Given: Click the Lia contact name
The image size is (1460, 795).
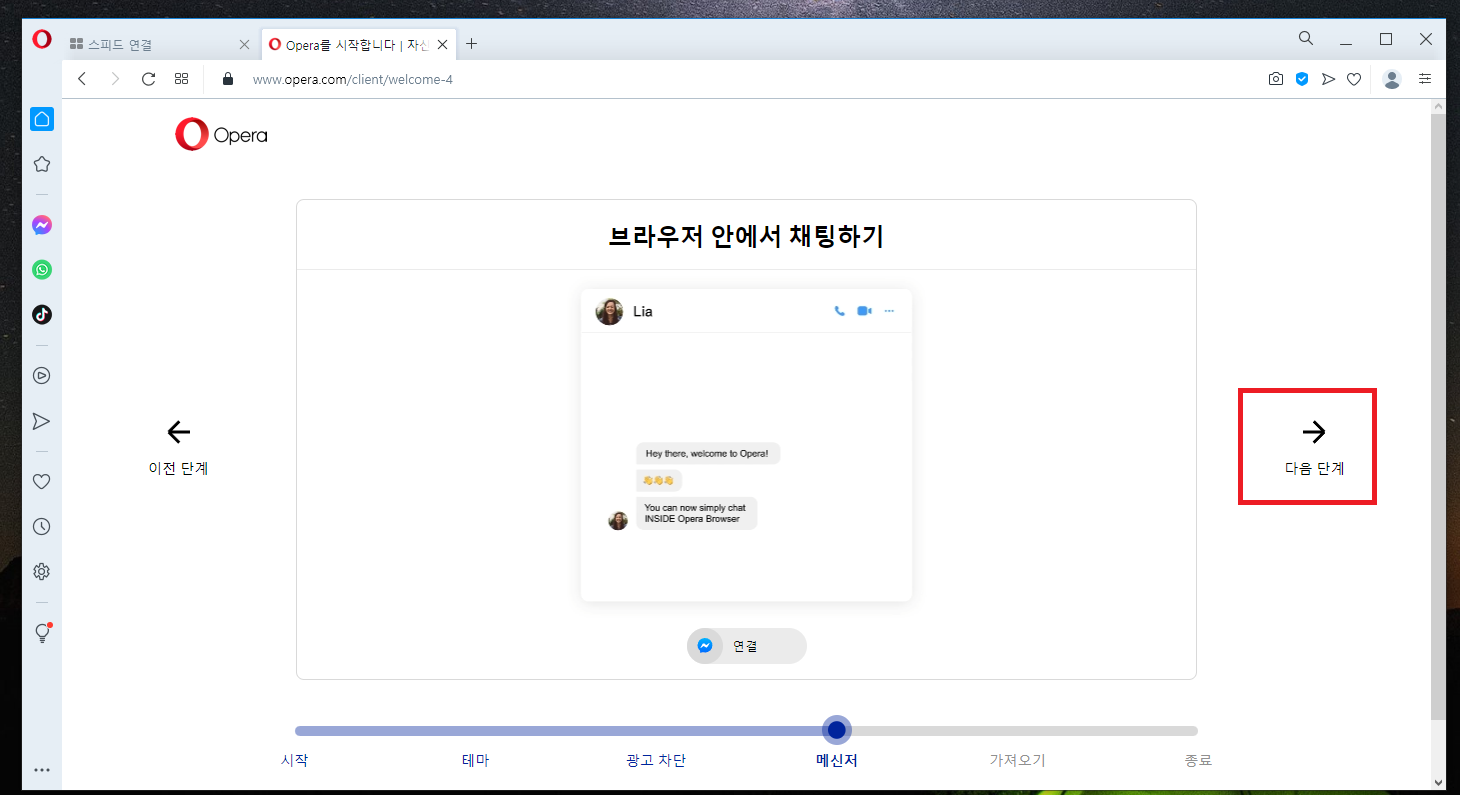Looking at the screenshot, I should click(x=643, y=311).
